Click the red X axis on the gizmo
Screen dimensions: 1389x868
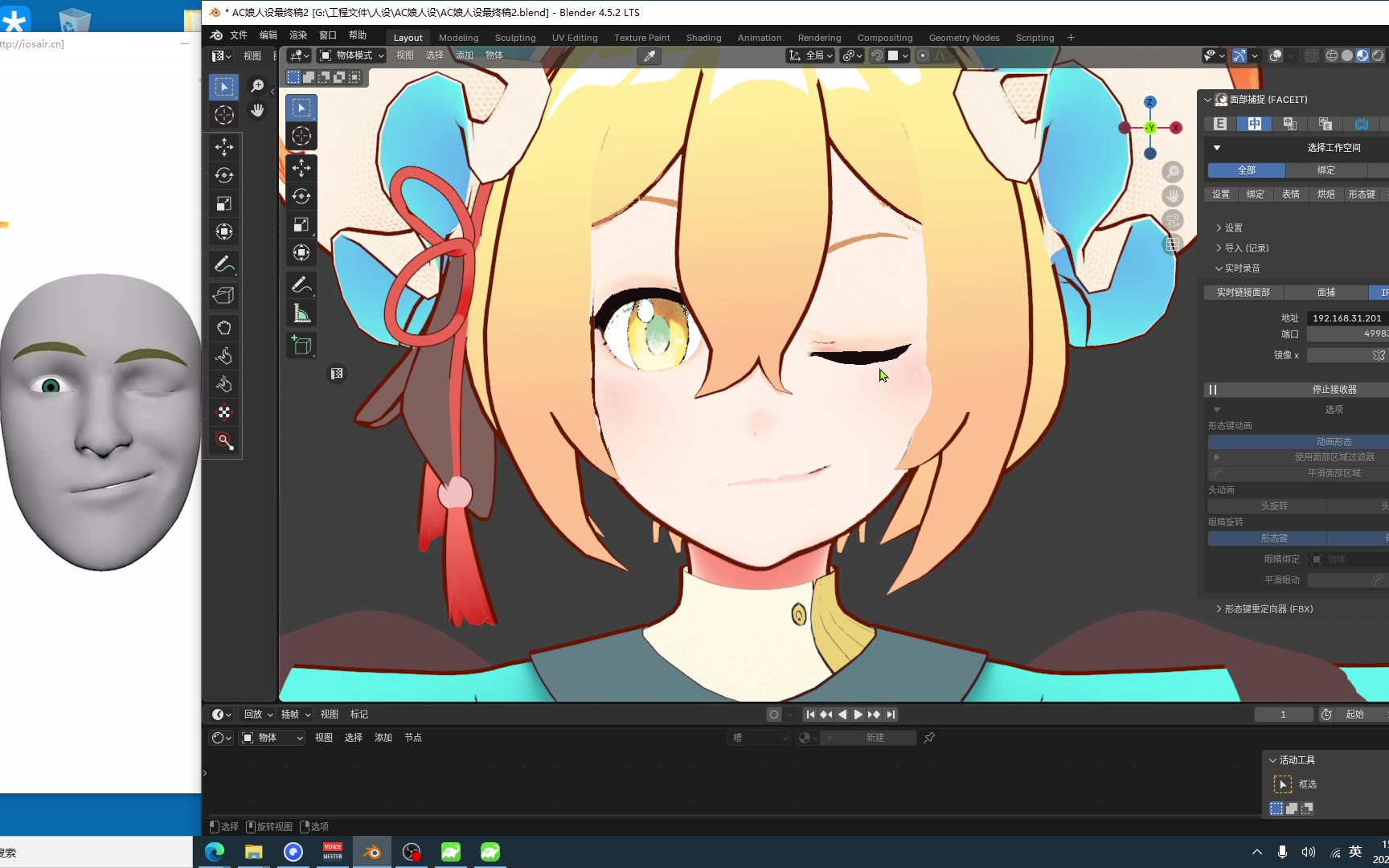pos(1176,128)
